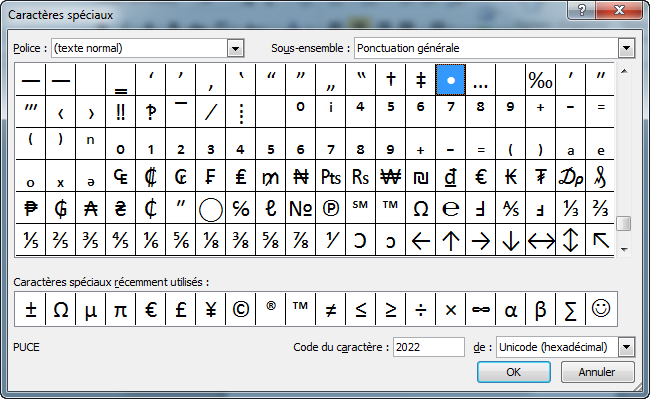The image size is (650, 399).
Task: Select the numero № sign
Action: pos(301,208)
